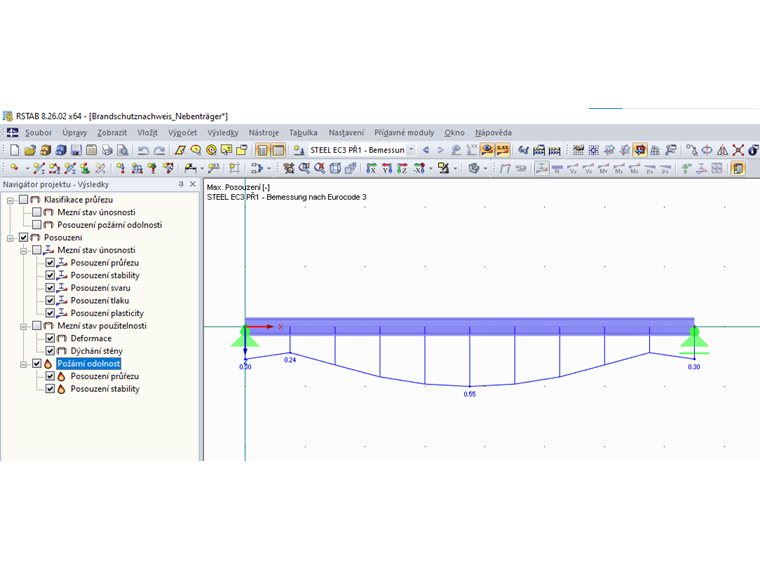
Task: Open dropdown arrow beside the display-mode cube icon
Action: pyautogui.click(x=485, y=169)
